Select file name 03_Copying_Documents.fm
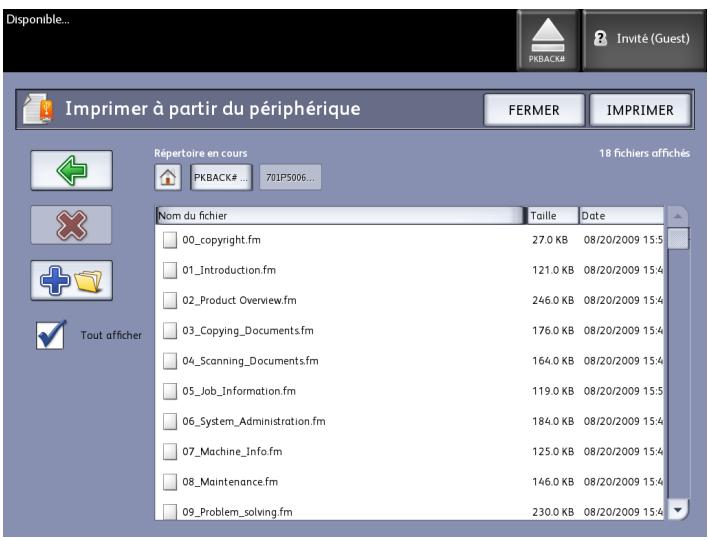709x540 pixels. 248,331
